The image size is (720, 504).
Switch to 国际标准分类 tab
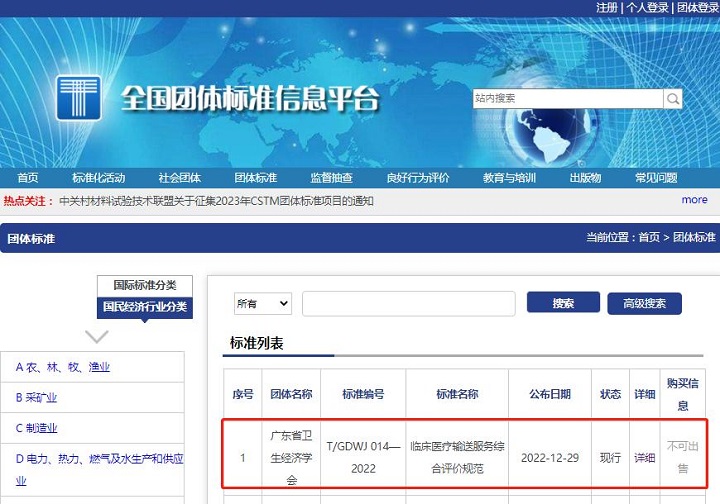[x=145, y=286]
